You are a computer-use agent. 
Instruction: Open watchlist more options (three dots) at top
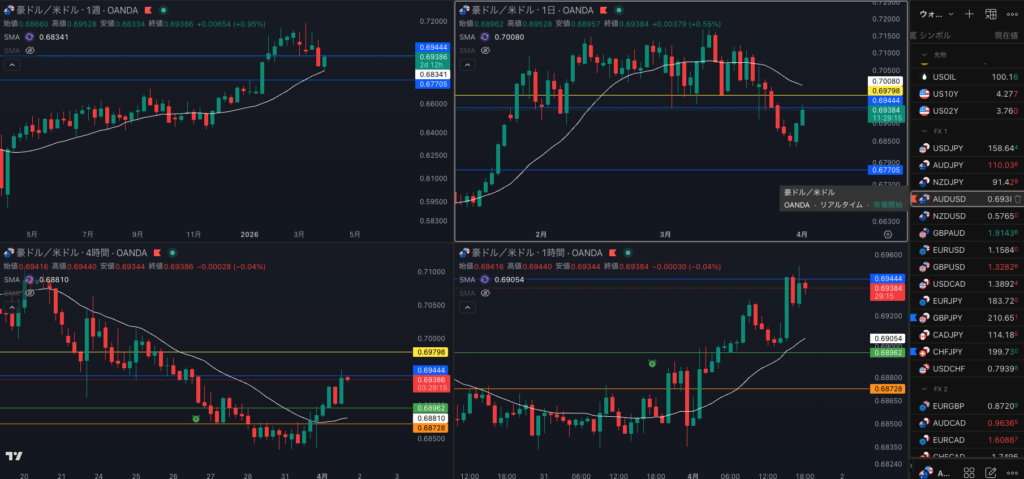tap(1013, 14)
